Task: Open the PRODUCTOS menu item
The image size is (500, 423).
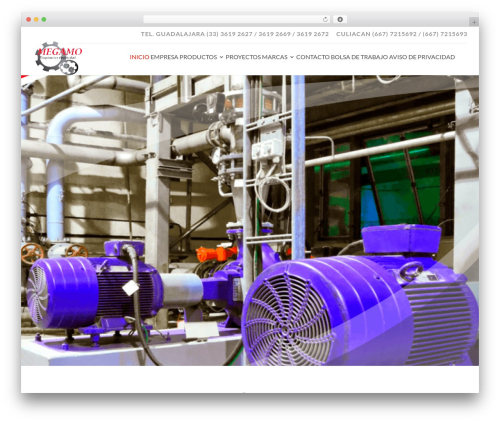Action: (x=198, y=57)
